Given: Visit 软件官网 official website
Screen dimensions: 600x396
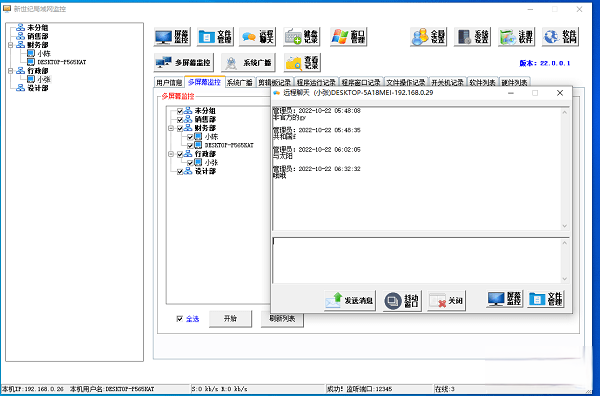Looking at the screenshot, I should click(x=560, y=37).
